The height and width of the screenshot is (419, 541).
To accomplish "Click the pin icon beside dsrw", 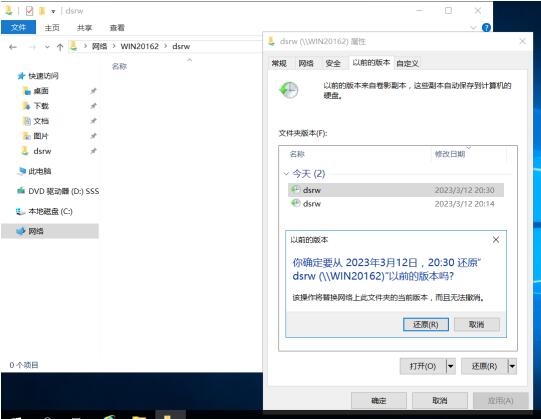I will coord(93,151).
